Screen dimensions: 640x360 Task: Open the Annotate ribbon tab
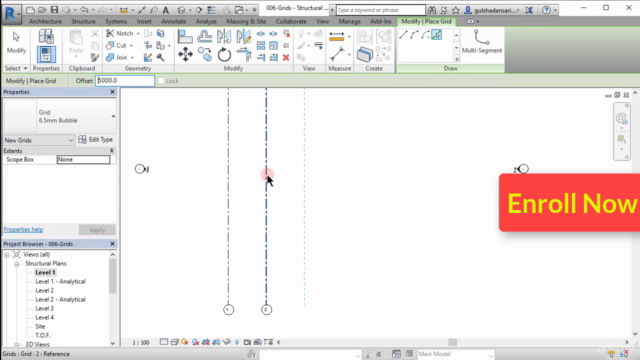point(173,21)
